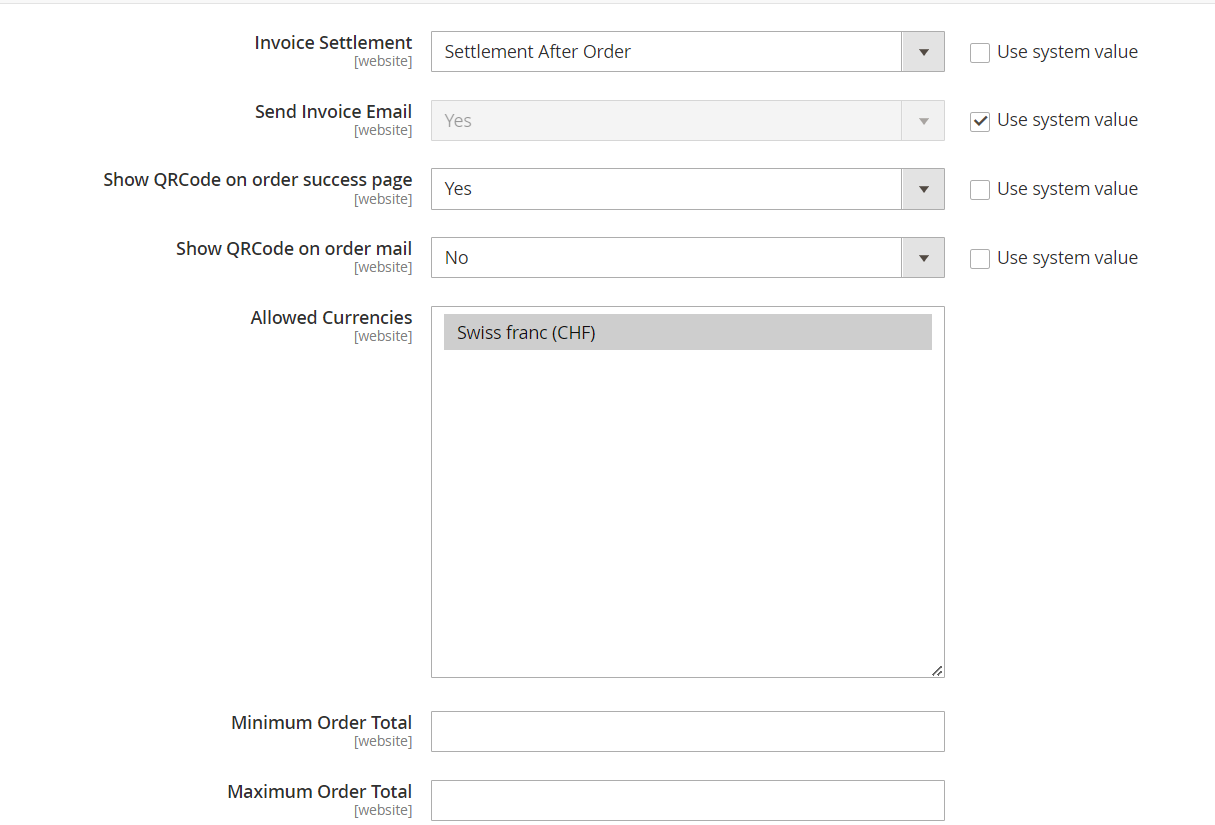The width and height of the screenshot is (1215, 825).
Task: Click the Show QRCode on order mail label
Action: click(294, 248)
